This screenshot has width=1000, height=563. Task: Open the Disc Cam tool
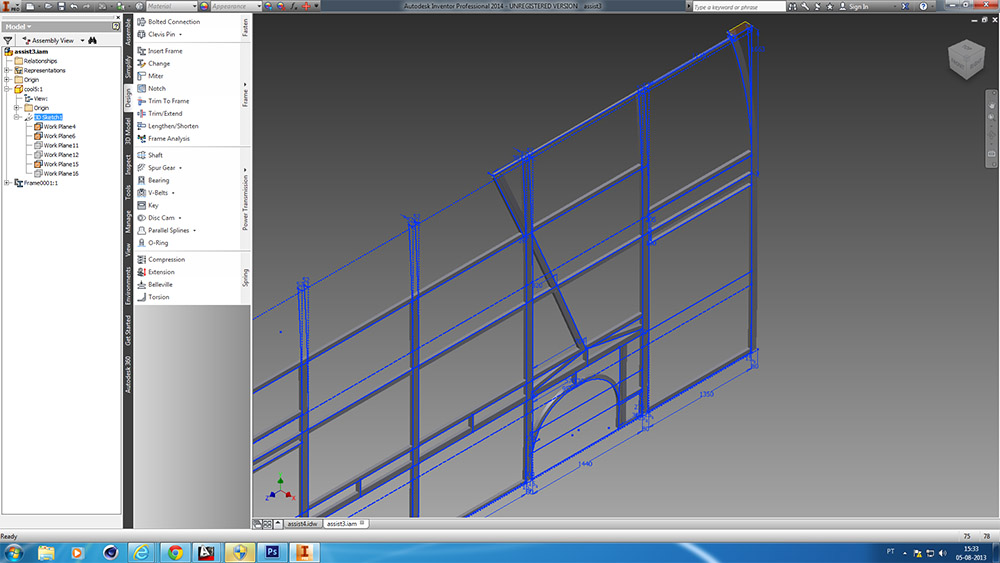156,217
